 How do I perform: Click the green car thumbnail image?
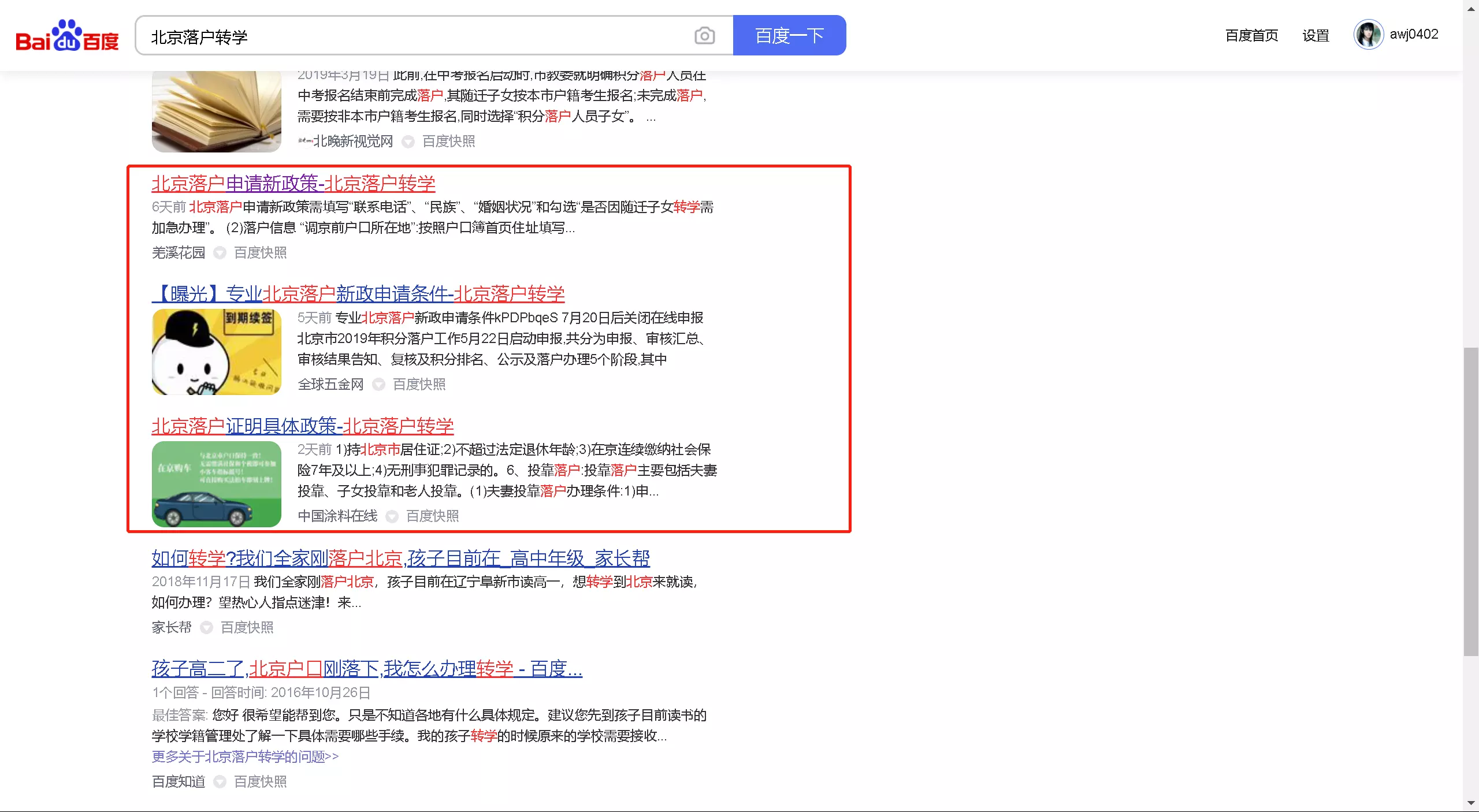pos(216,485)
